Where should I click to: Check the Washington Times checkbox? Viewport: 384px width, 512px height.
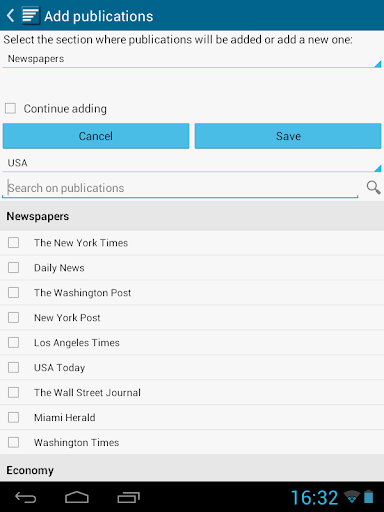click(x=13, y=442)
